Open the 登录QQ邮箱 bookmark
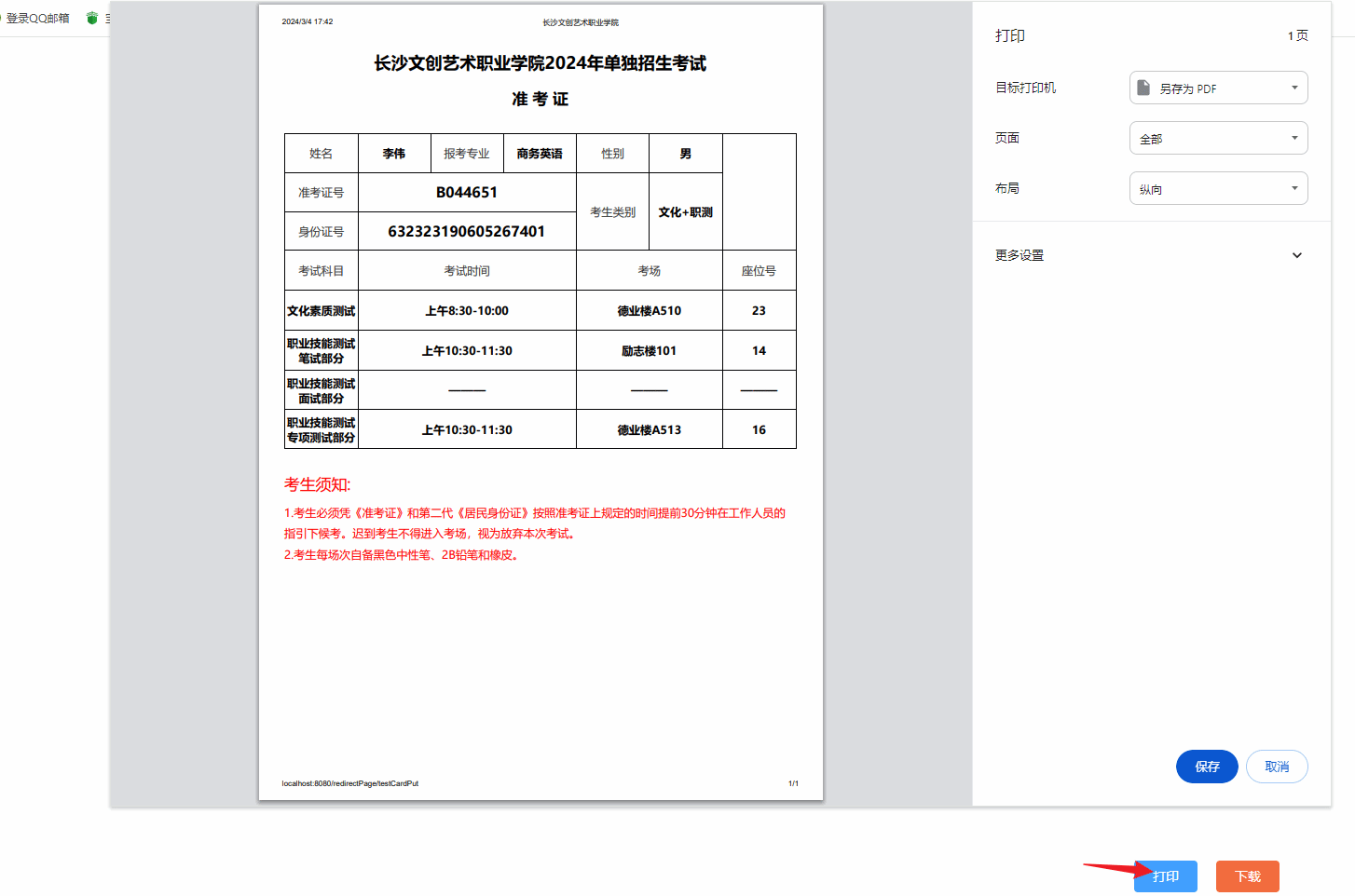This screenshot has width=1355, height=896. 37,19
